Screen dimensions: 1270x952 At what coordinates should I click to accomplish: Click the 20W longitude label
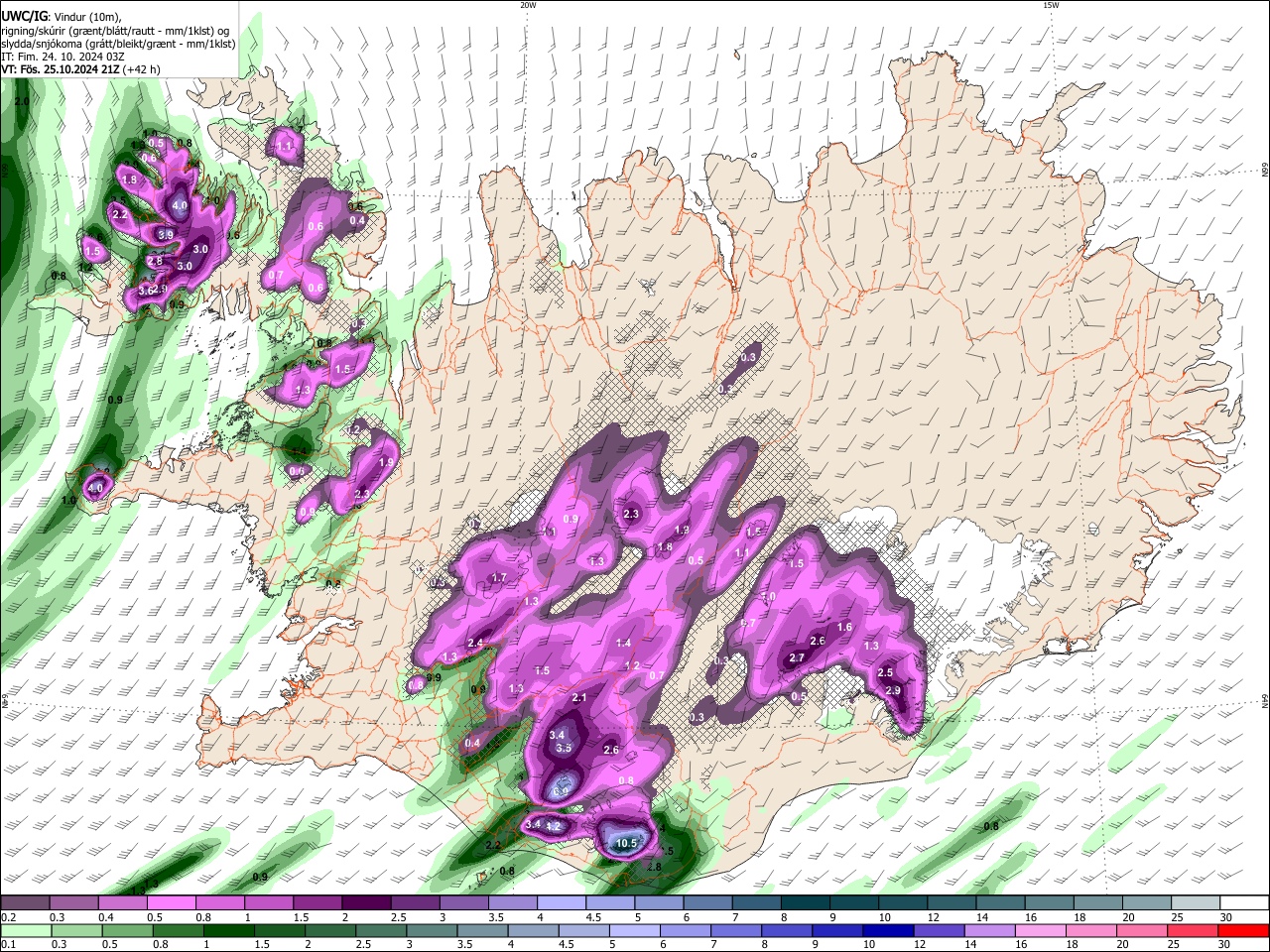[528, 5]
